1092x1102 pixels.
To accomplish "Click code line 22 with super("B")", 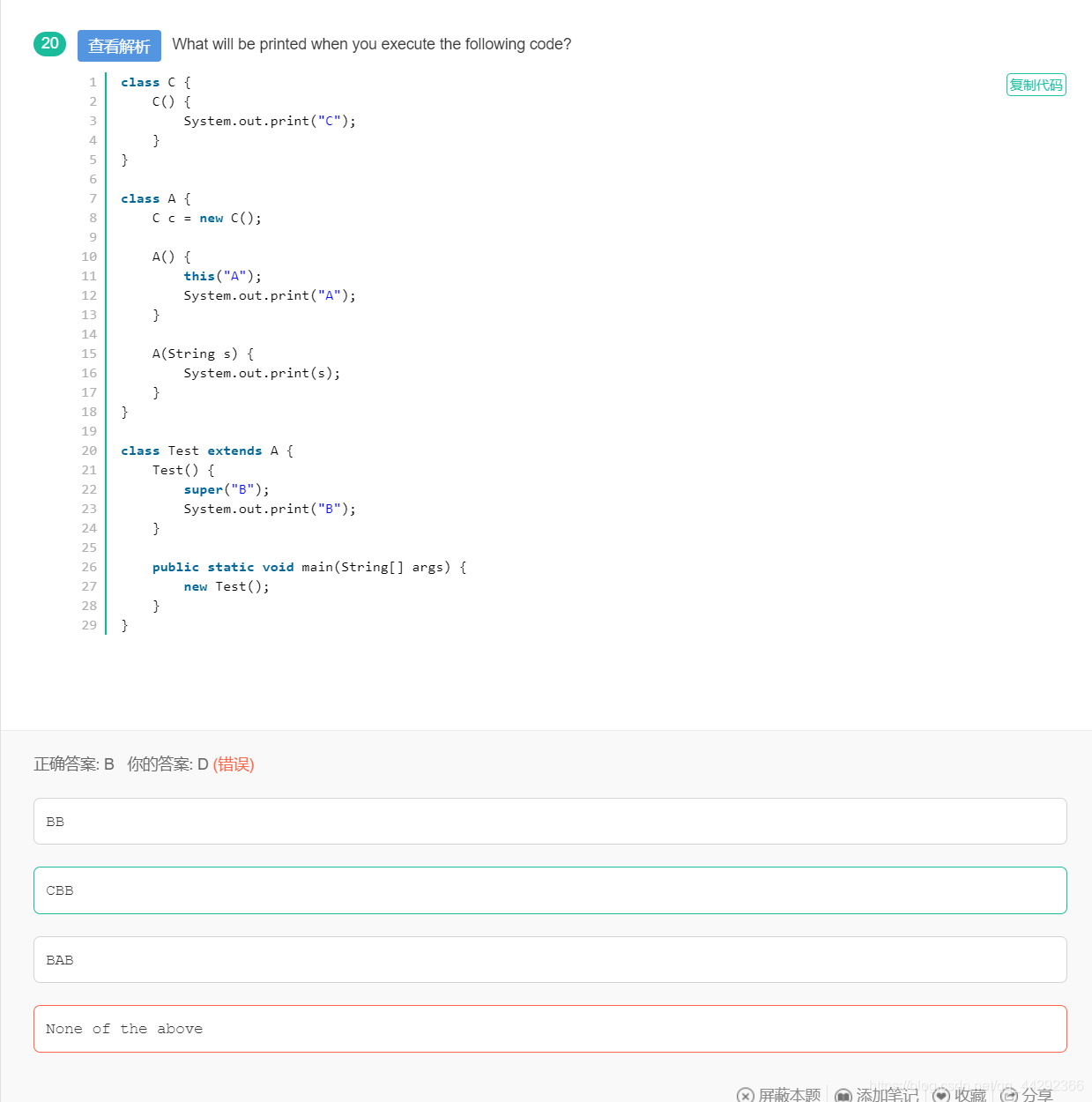I will [x=227, y=489].
